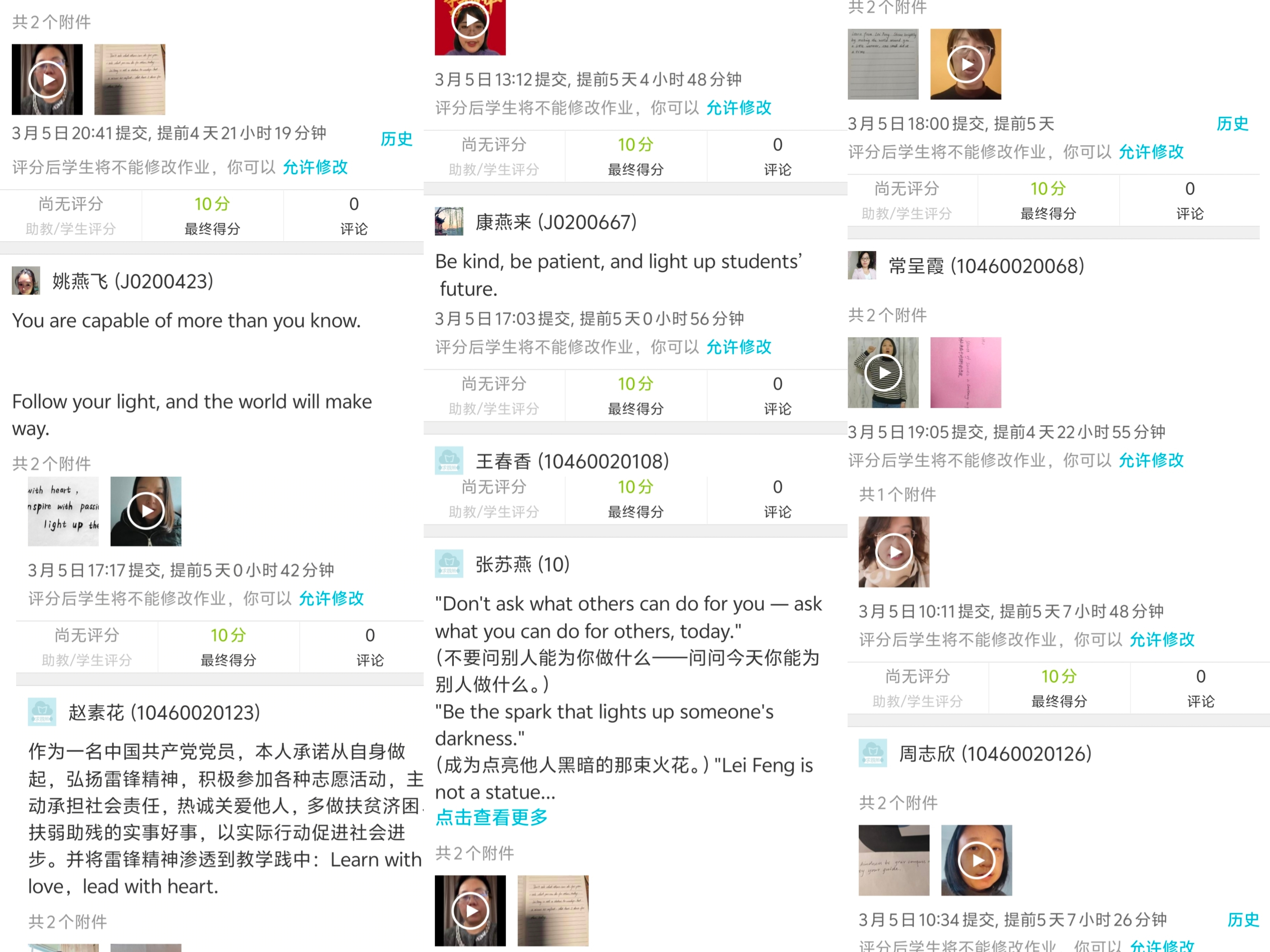This screenshot has width=1270, height=952.
Task: Open 赵素花's default avatar icon
Action: pyautogui.click(x=42, y=712)
